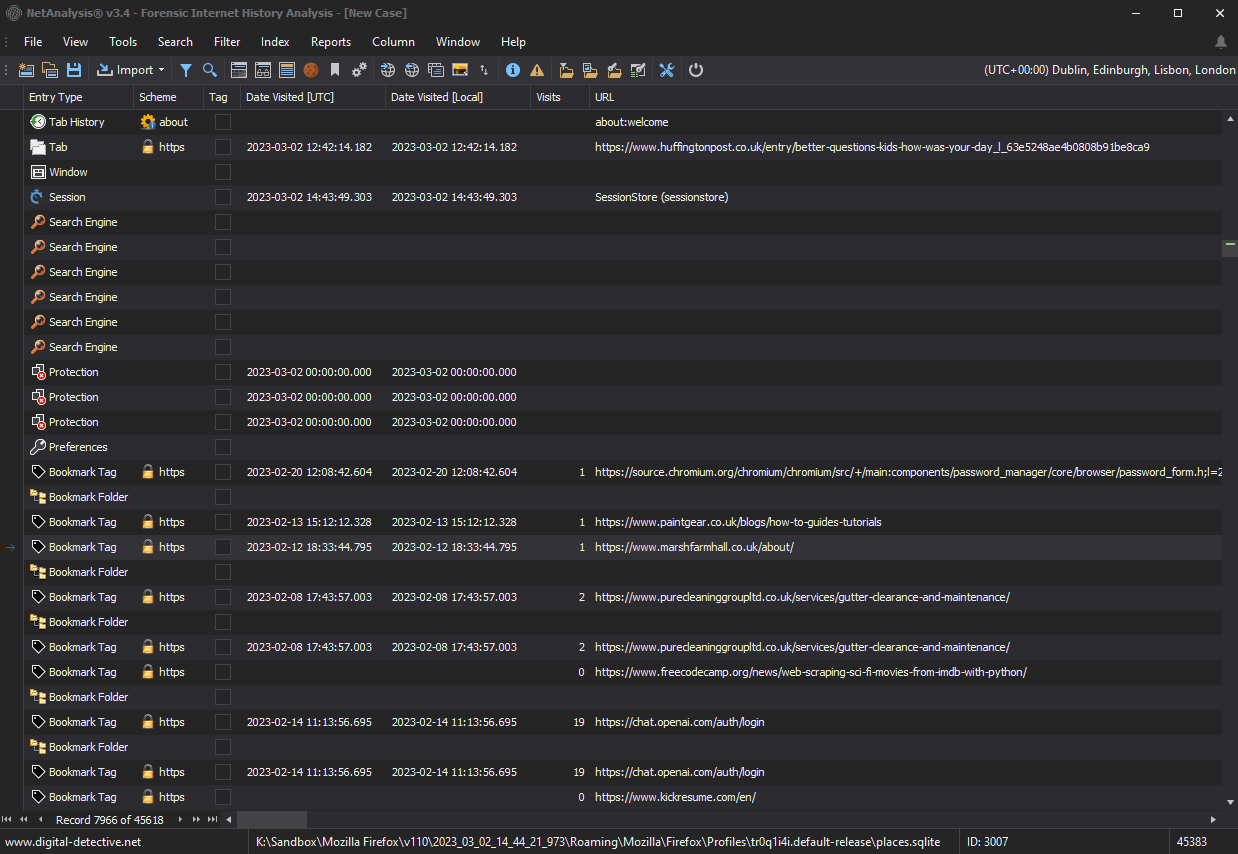This screenshot has height=854, width=1238.
Task: Click the power exit toolbar icon
Action: tap(696, 70)
